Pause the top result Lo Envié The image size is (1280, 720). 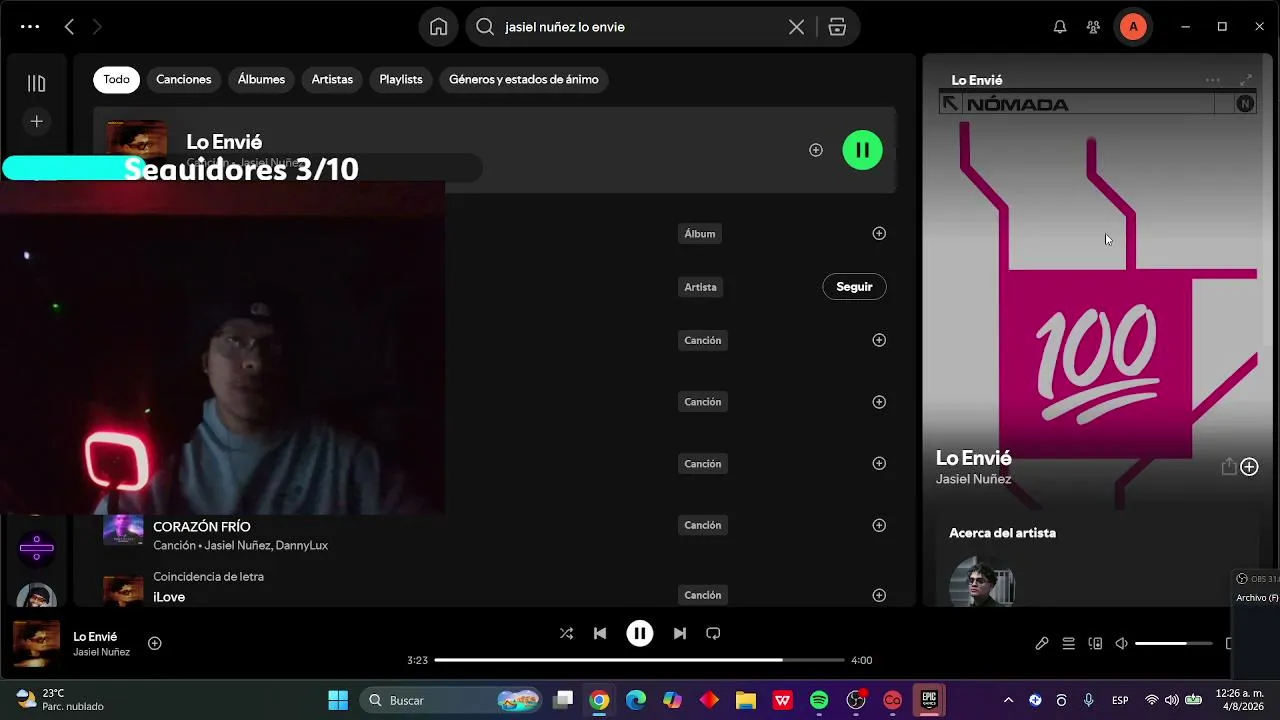(x=862, y=150)
